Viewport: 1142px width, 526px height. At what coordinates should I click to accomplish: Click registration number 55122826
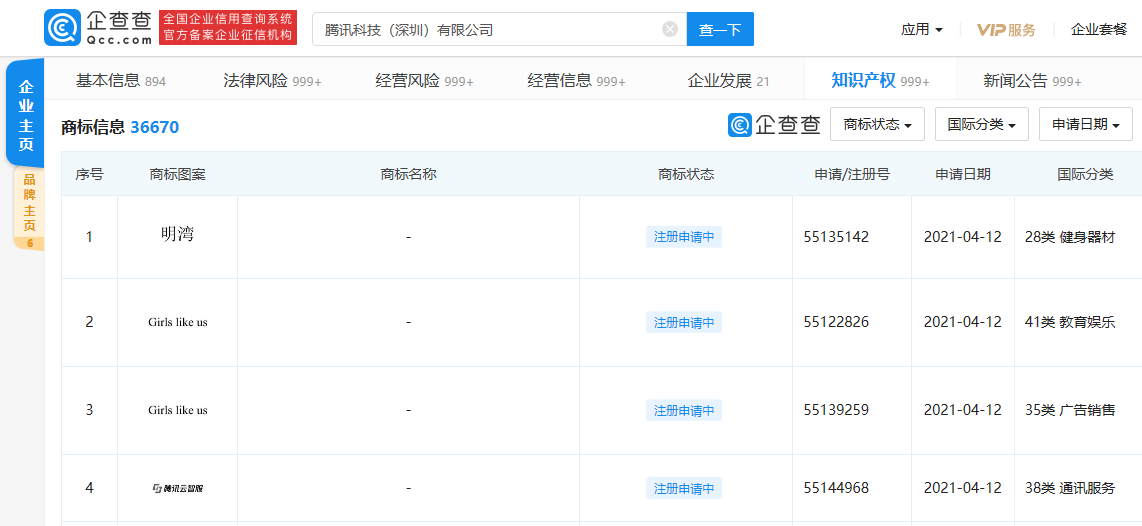[x=837, y=322]
